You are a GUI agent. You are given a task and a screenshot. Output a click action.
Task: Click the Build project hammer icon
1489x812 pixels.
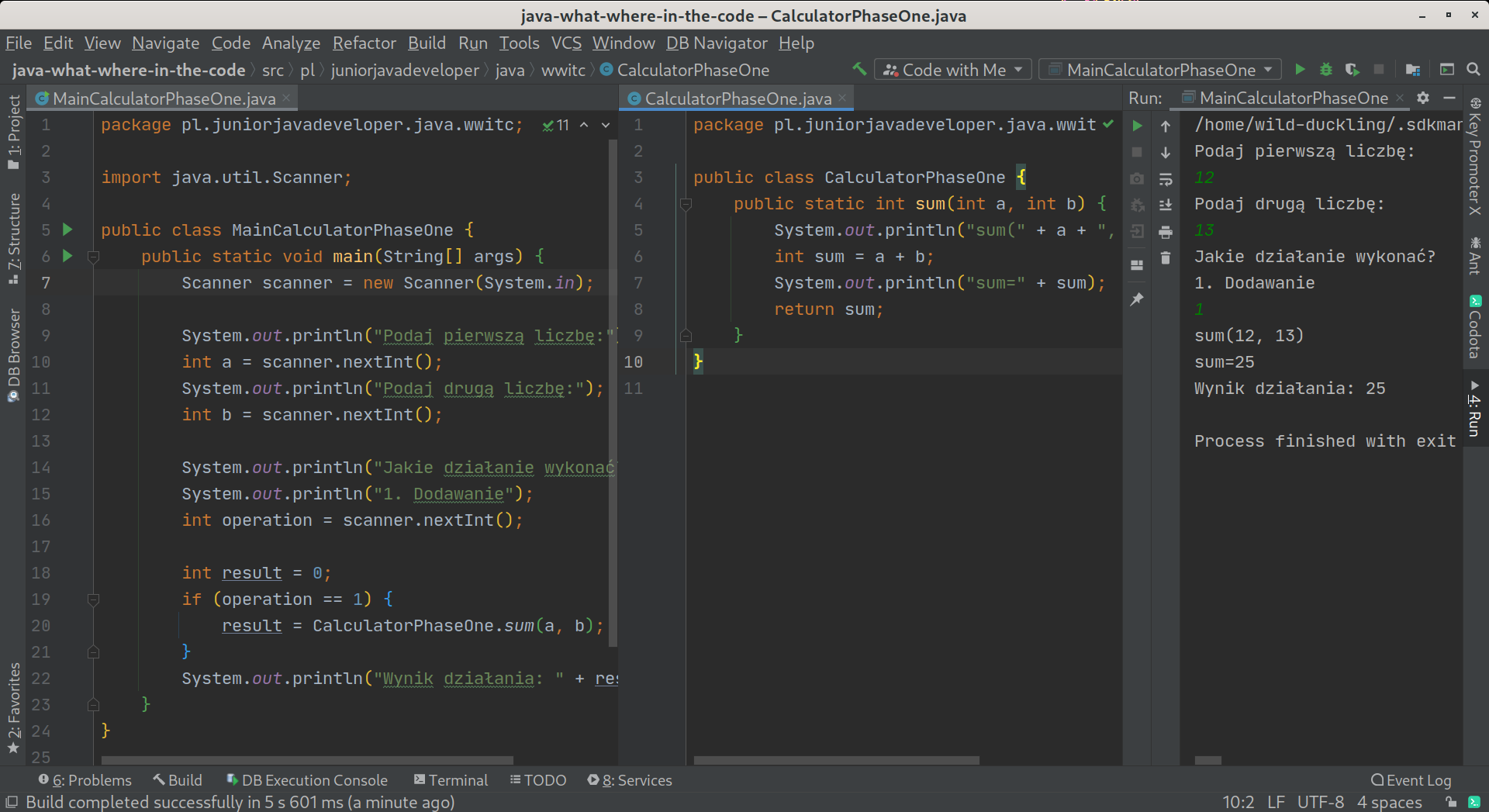(x=859, y=69)
